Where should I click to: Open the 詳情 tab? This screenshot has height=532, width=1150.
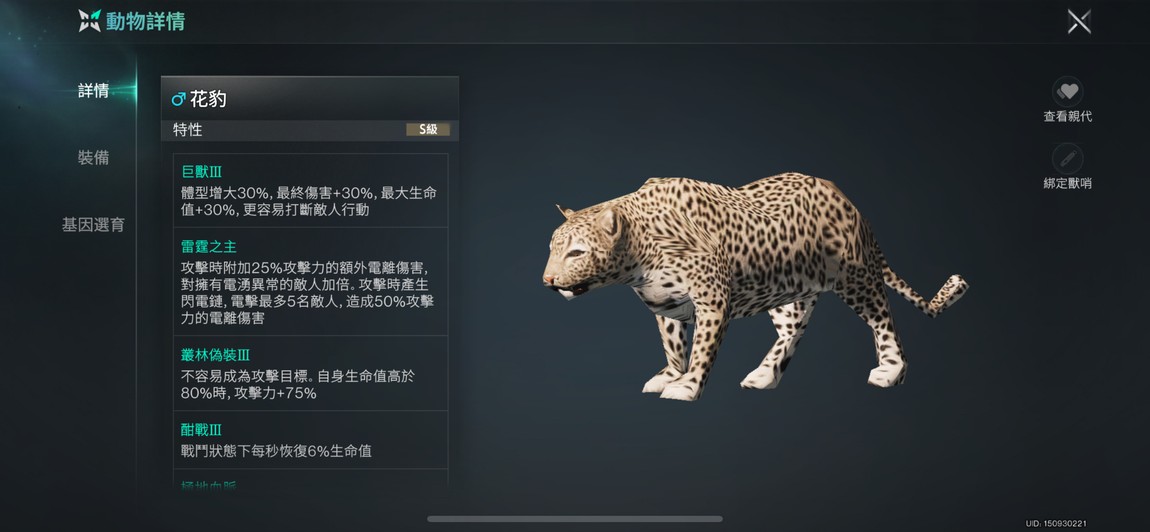coord(94,91)
